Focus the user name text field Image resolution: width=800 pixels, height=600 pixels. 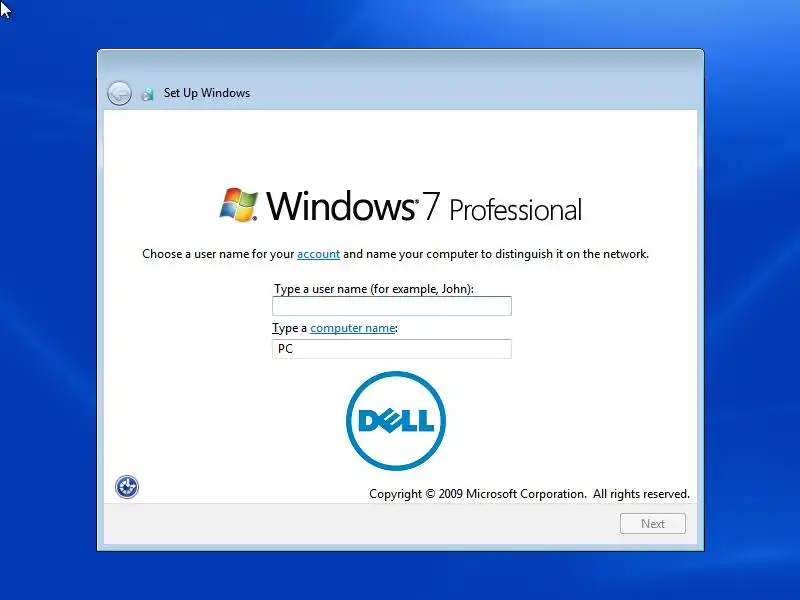[x=392, y=306]
